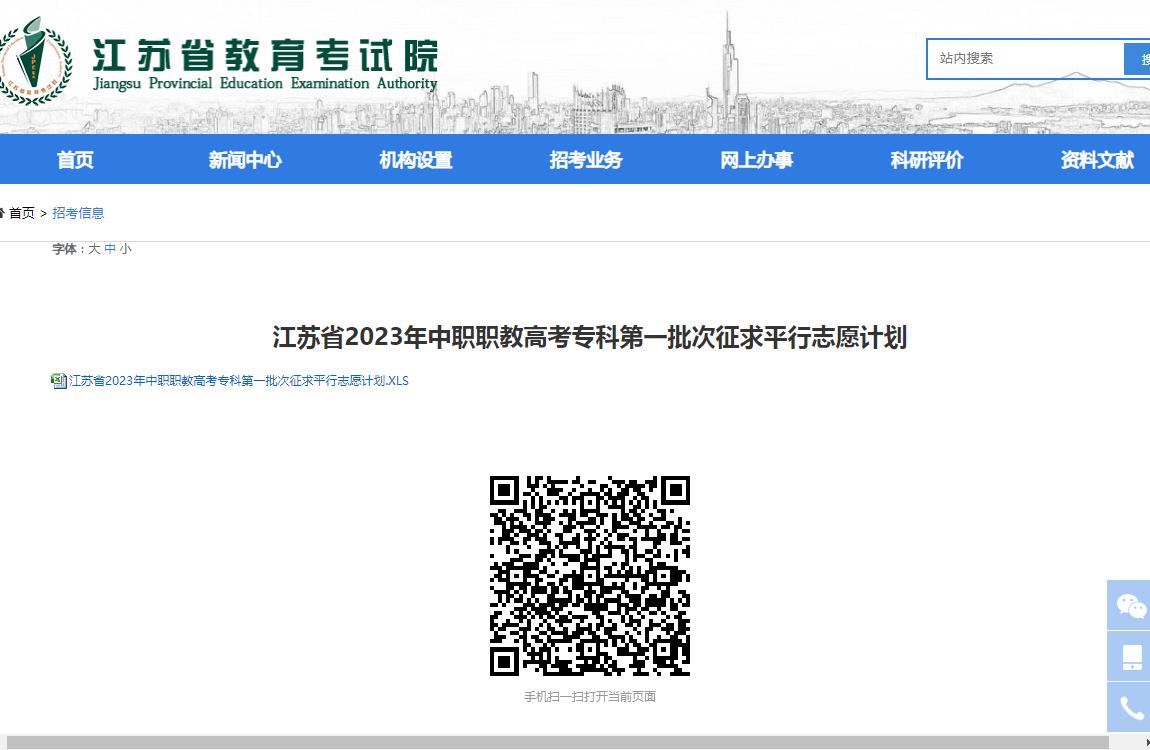
Task: Click the horizontal scrollbar at page bottom
Action: coord(557,743)
